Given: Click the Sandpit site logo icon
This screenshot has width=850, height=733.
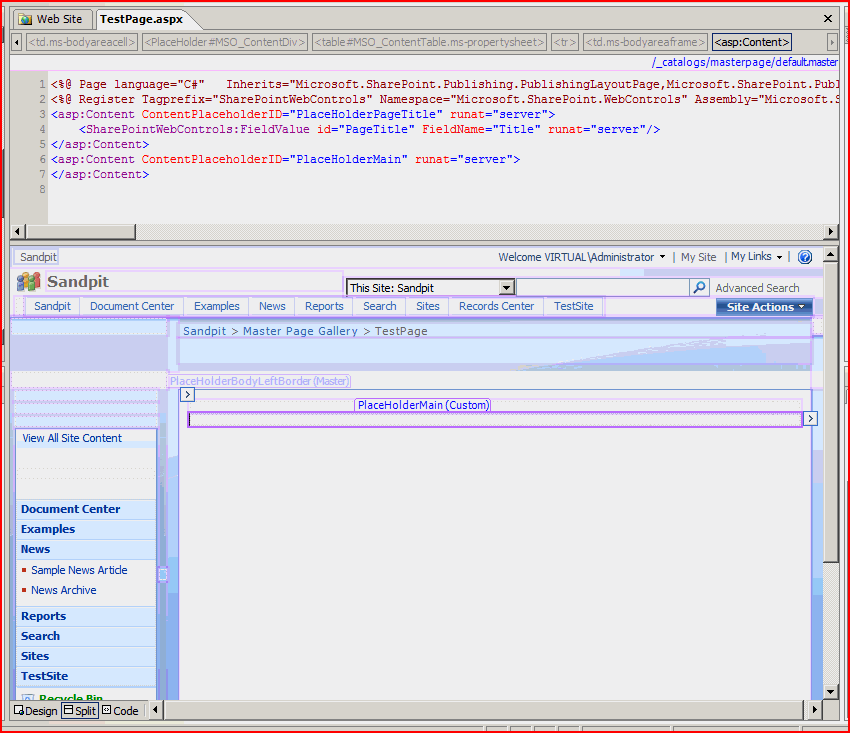Looking at the screenshot, I should pyautogui.click(x=29, y=282).
